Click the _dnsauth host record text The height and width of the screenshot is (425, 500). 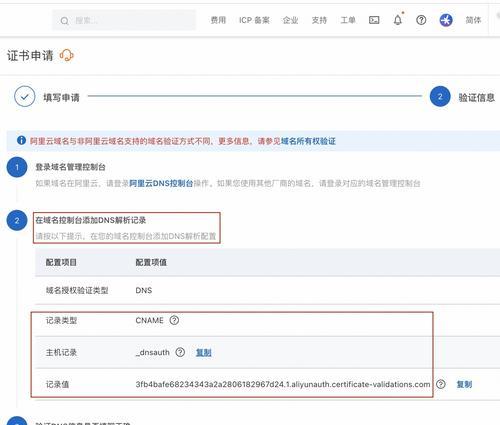[152, 352]
